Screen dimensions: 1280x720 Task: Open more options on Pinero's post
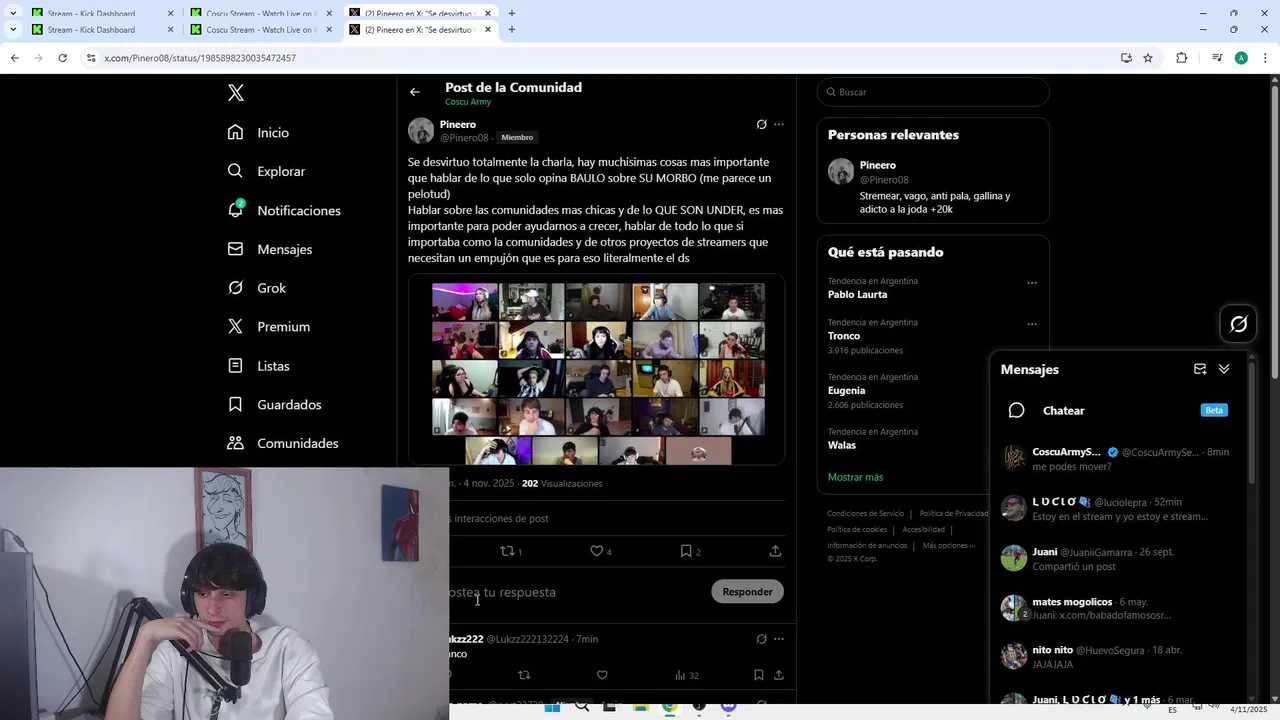tap(779, 125)
